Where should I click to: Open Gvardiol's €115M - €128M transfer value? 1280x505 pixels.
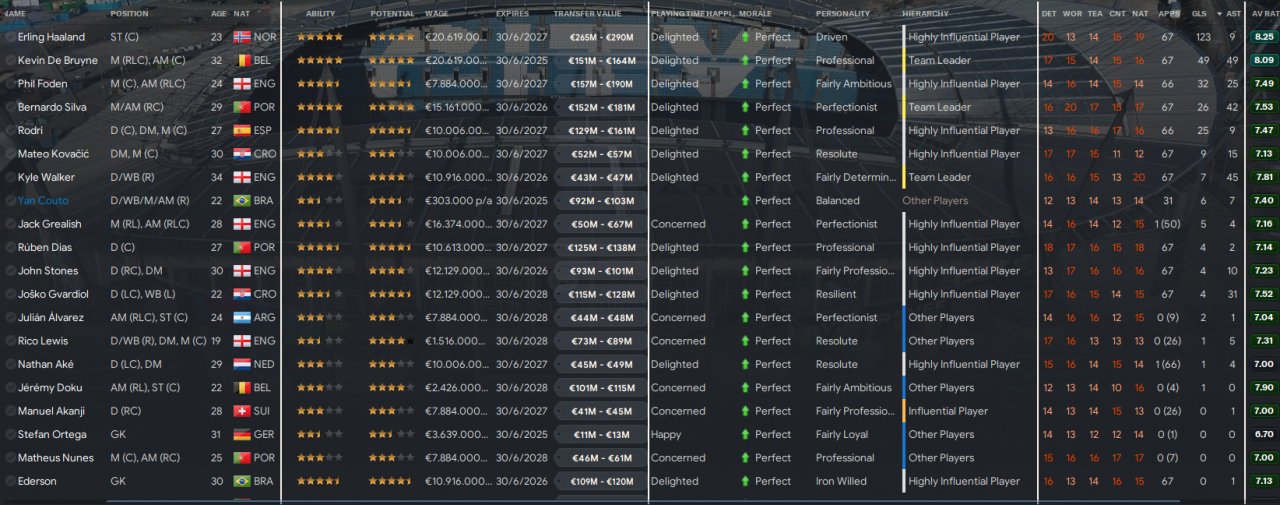[x=602, y=294]
